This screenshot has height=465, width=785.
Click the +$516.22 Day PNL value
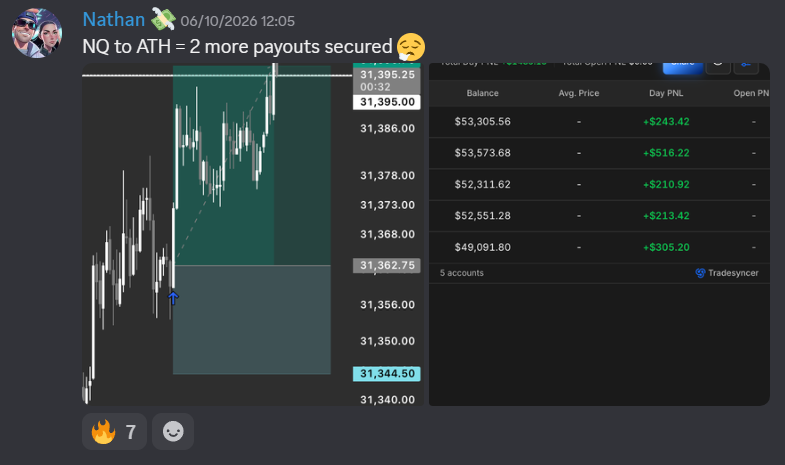(x=666, y=153)
